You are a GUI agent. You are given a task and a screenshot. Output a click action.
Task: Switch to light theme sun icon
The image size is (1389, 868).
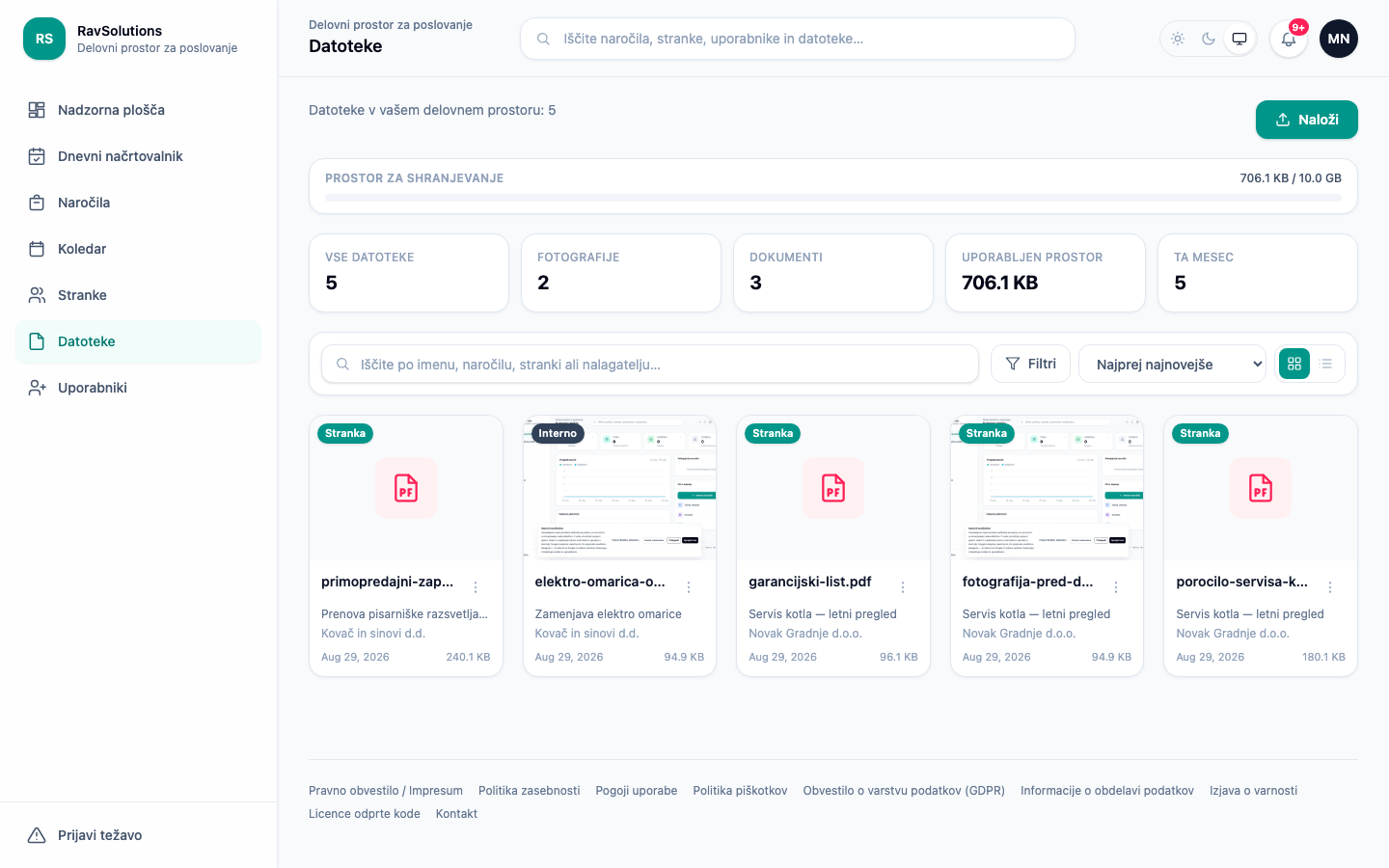1178,39
